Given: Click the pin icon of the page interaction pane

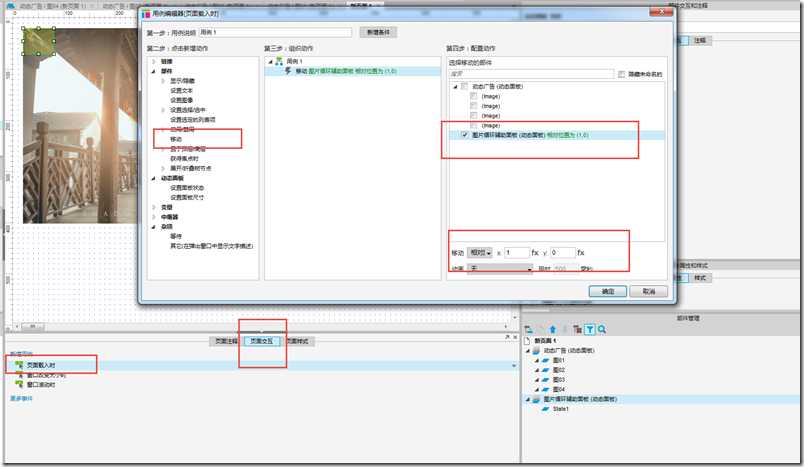Looking at the screenshot, I should (507, 337).
